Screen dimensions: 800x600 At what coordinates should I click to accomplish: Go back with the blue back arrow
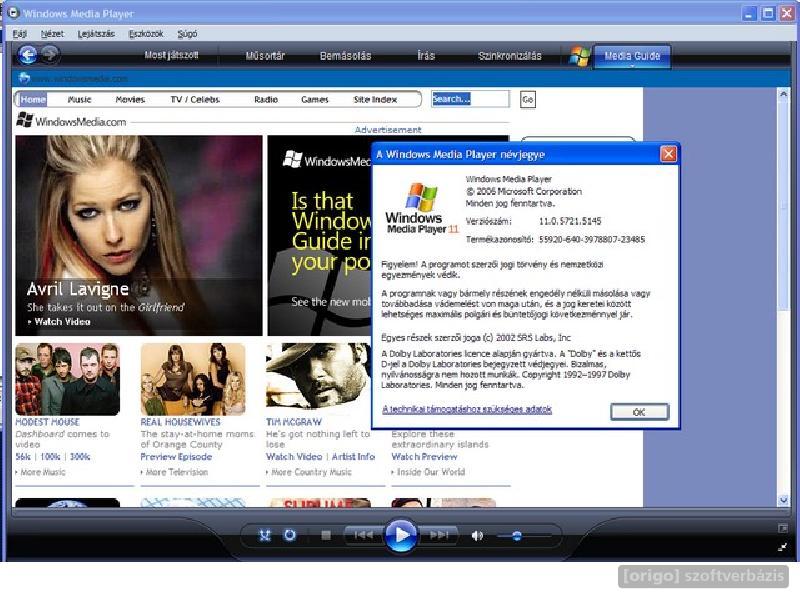click(x=28, y=55)
